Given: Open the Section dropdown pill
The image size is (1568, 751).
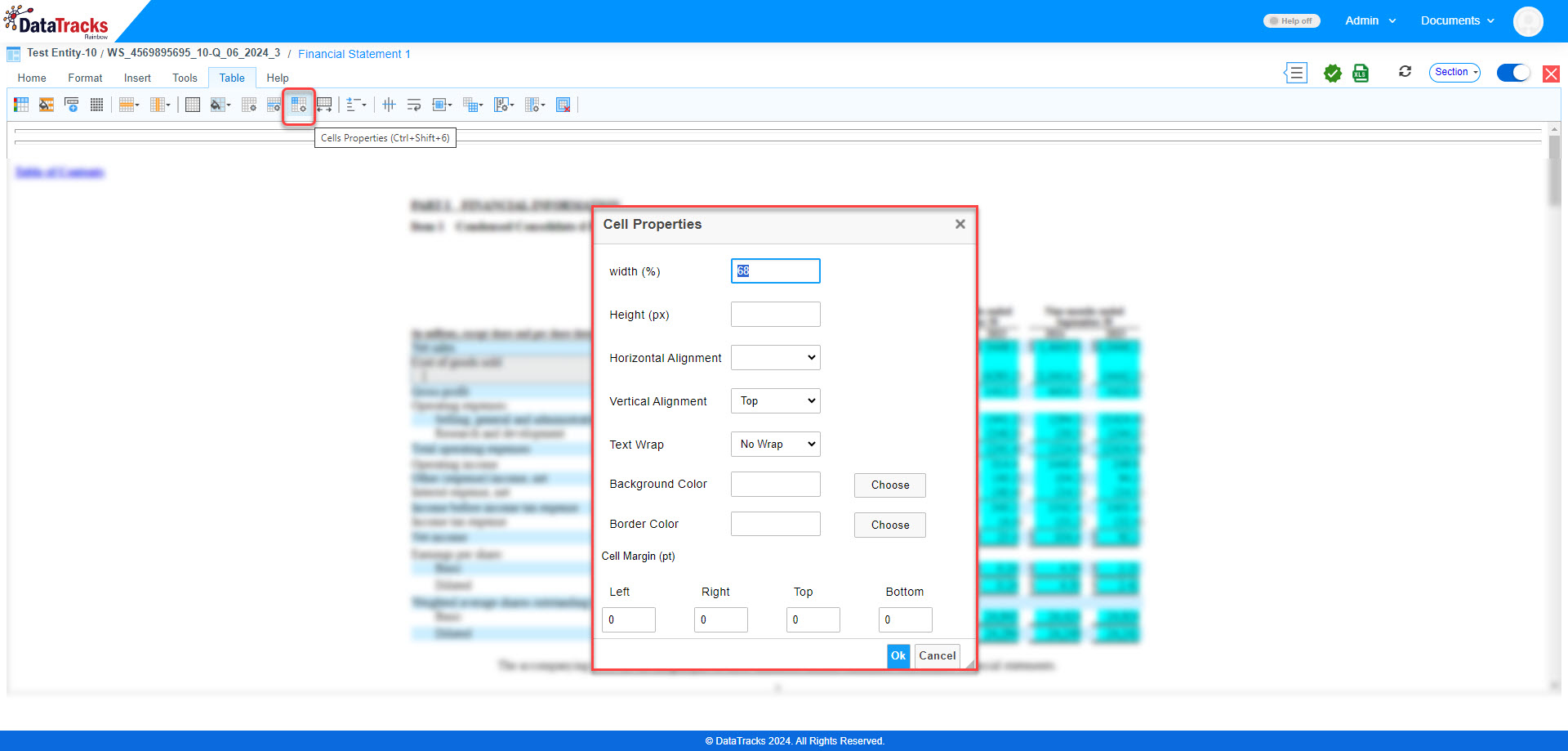Looking at the screenshot, I should point(1454,73).
